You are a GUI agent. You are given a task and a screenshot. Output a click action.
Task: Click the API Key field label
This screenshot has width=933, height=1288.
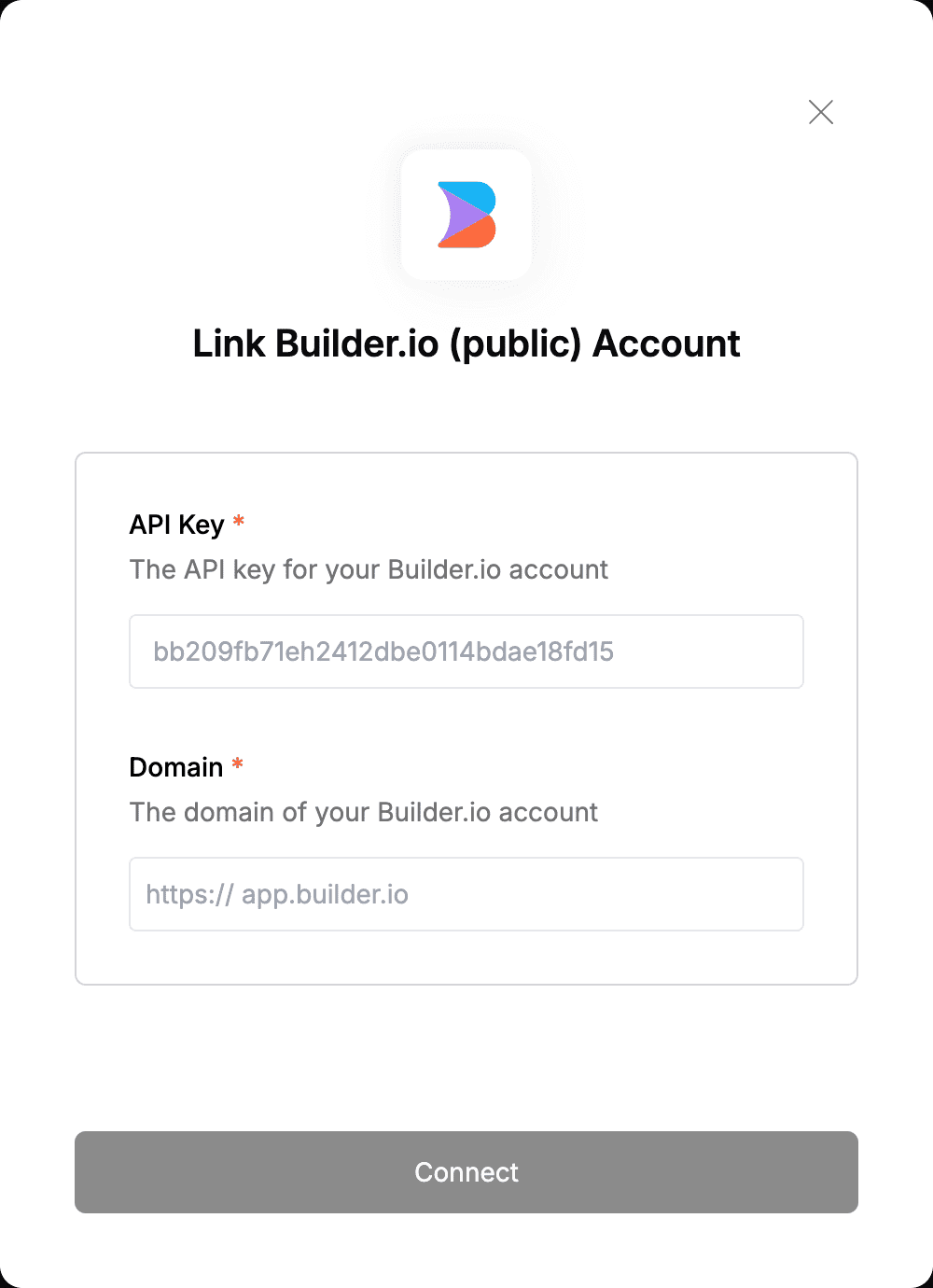(176, 525)
